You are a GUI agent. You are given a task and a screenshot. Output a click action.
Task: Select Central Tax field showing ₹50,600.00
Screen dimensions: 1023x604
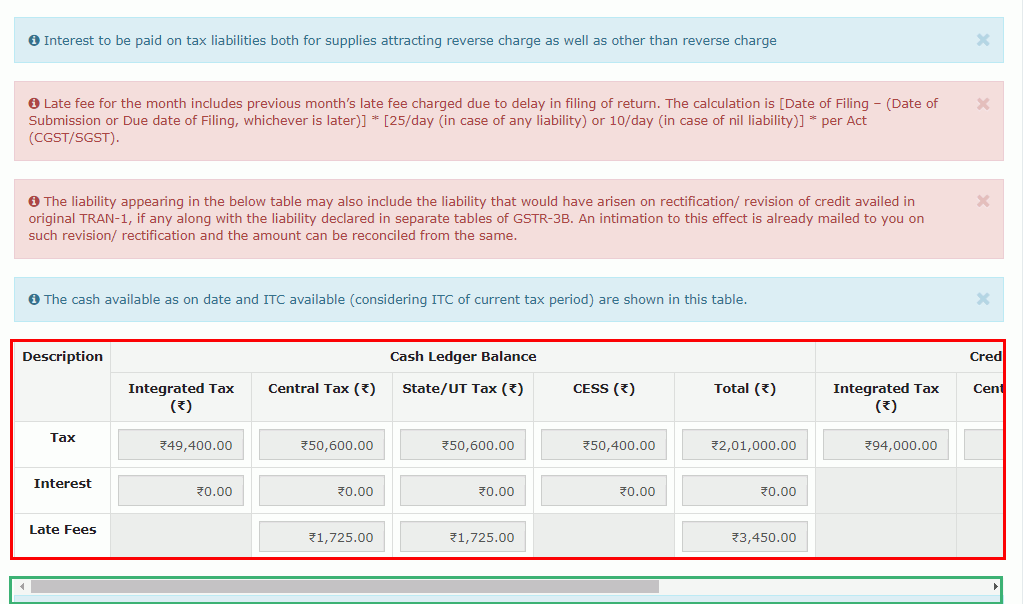point(322,445)
